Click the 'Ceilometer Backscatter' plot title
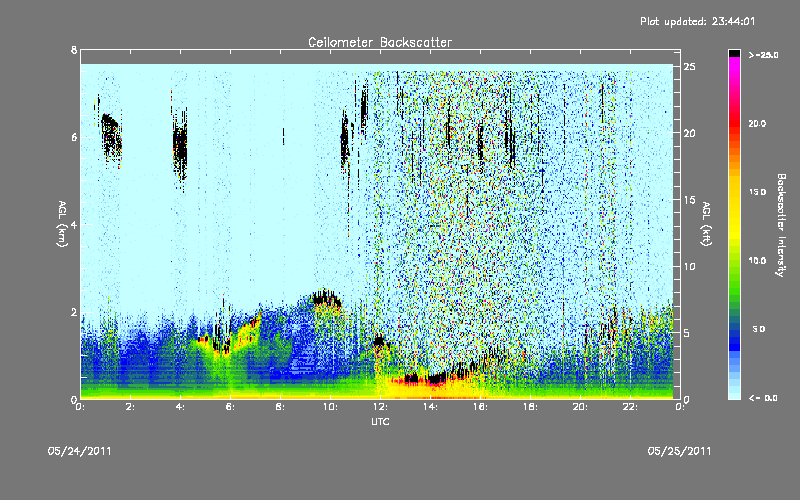800x500 pixels. (x=380, y=42)
